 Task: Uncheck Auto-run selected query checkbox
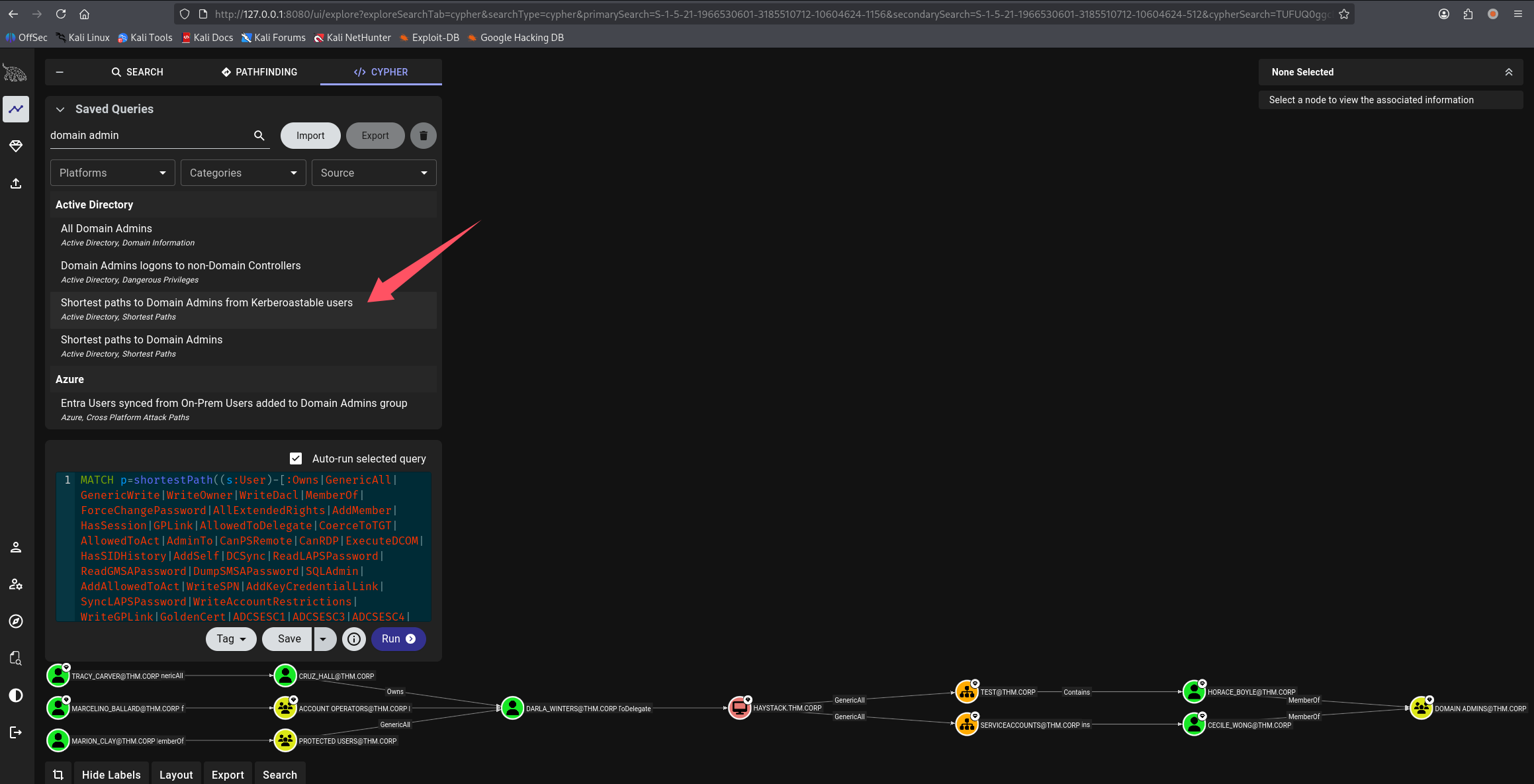click(x=296, y=458)
